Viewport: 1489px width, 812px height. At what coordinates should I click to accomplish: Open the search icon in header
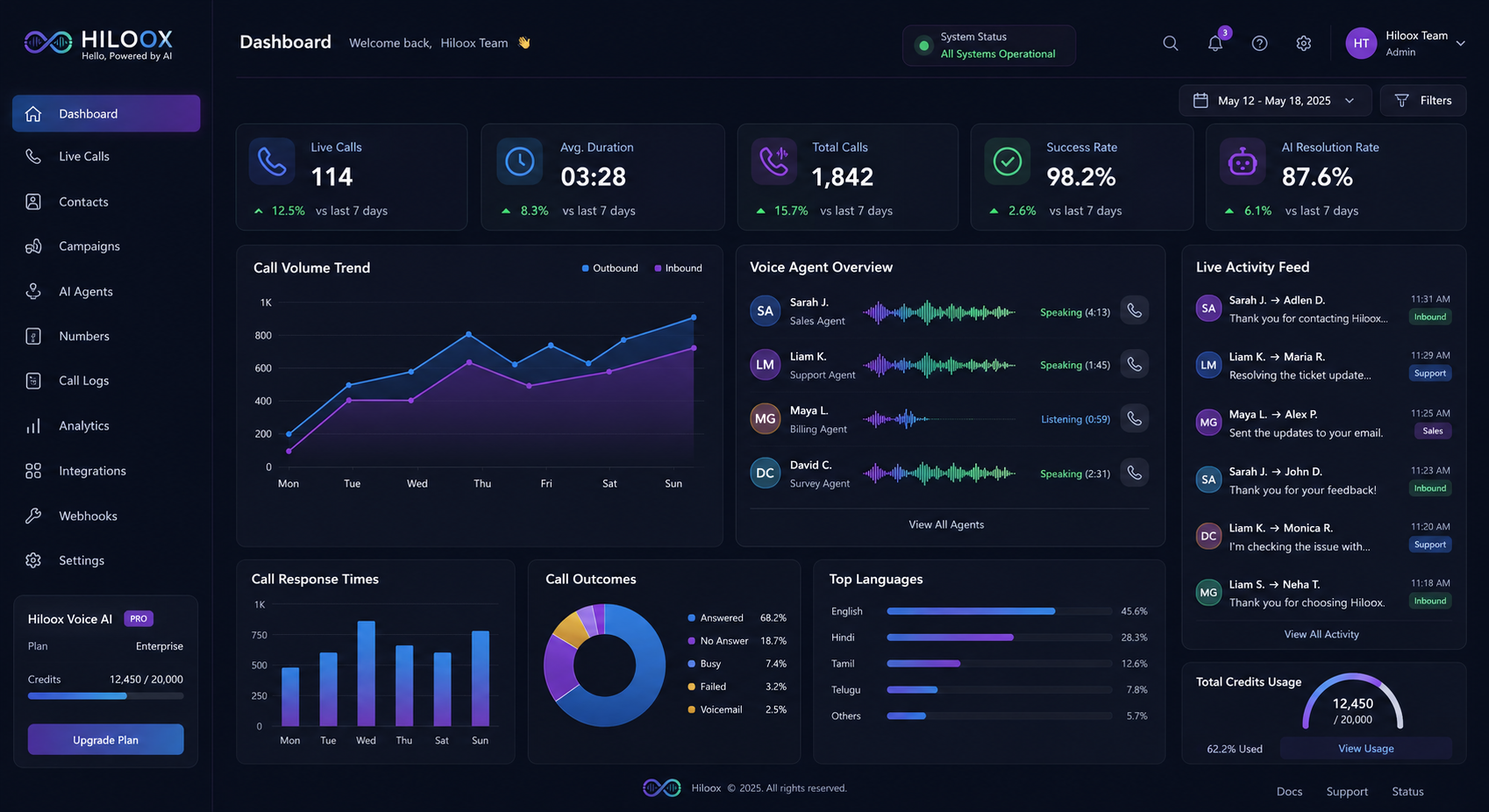point(1170,43)
